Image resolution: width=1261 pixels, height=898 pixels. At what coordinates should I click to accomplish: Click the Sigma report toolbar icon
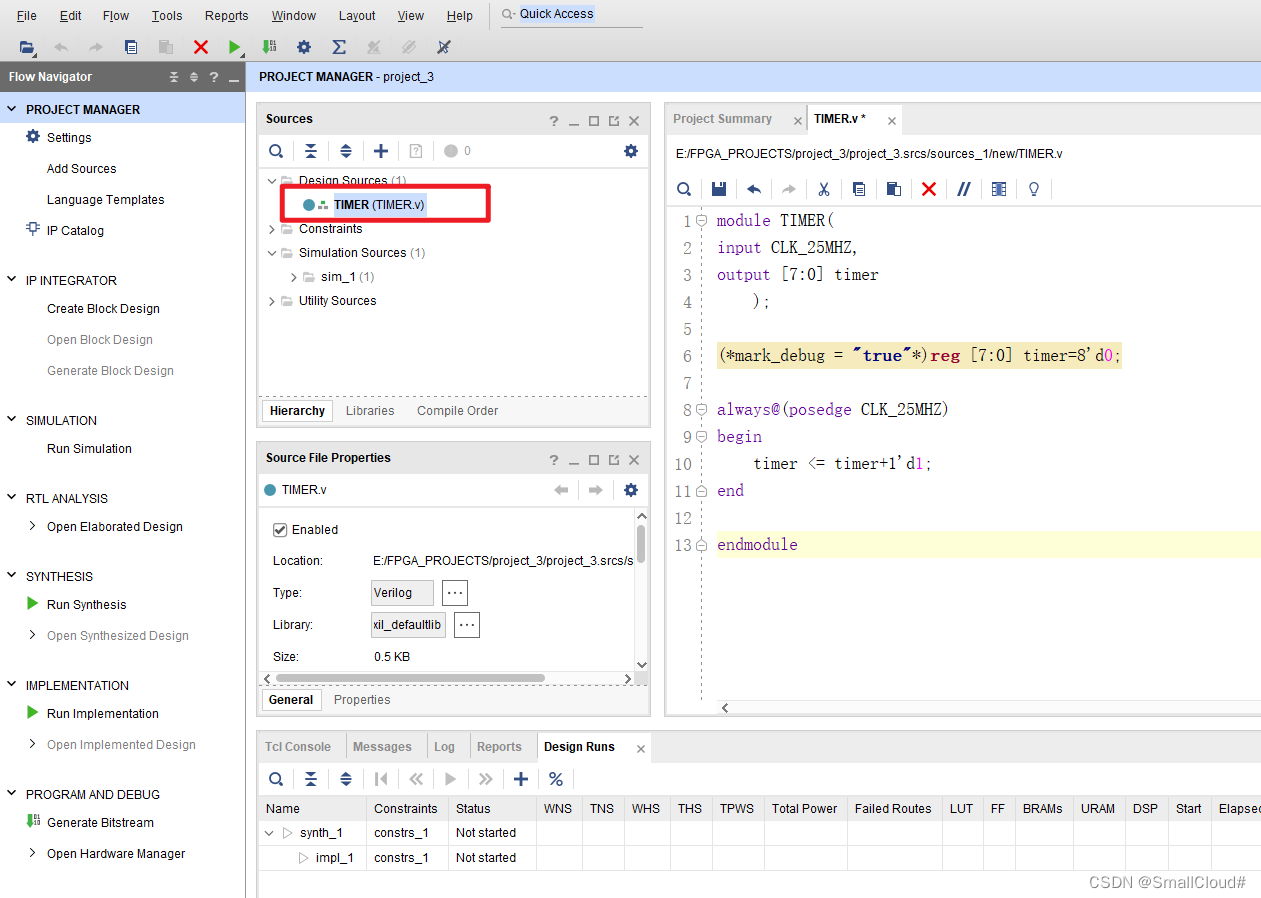339,47
